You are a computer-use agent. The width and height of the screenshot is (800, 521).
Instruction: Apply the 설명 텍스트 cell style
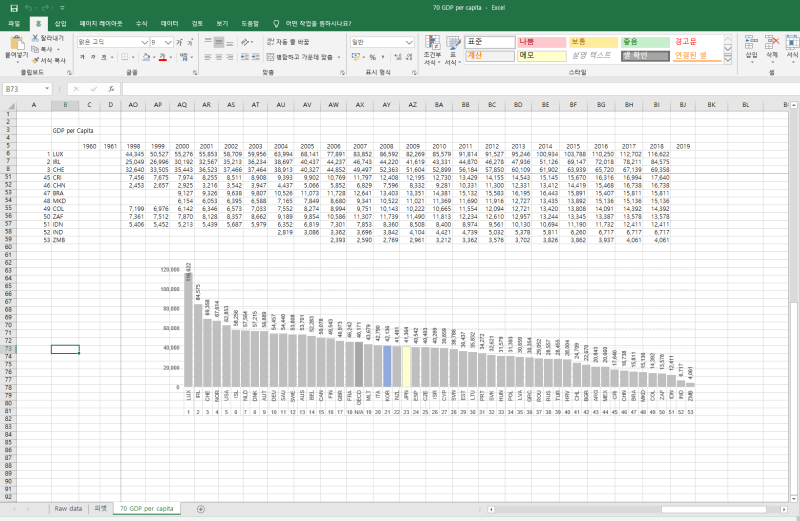point(593,56)
